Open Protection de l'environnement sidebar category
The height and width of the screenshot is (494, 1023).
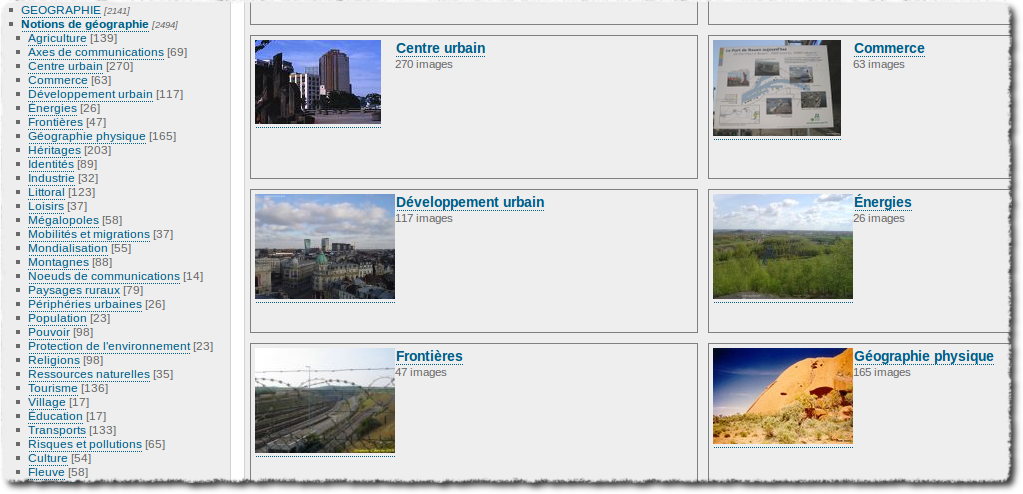[108, 346]
